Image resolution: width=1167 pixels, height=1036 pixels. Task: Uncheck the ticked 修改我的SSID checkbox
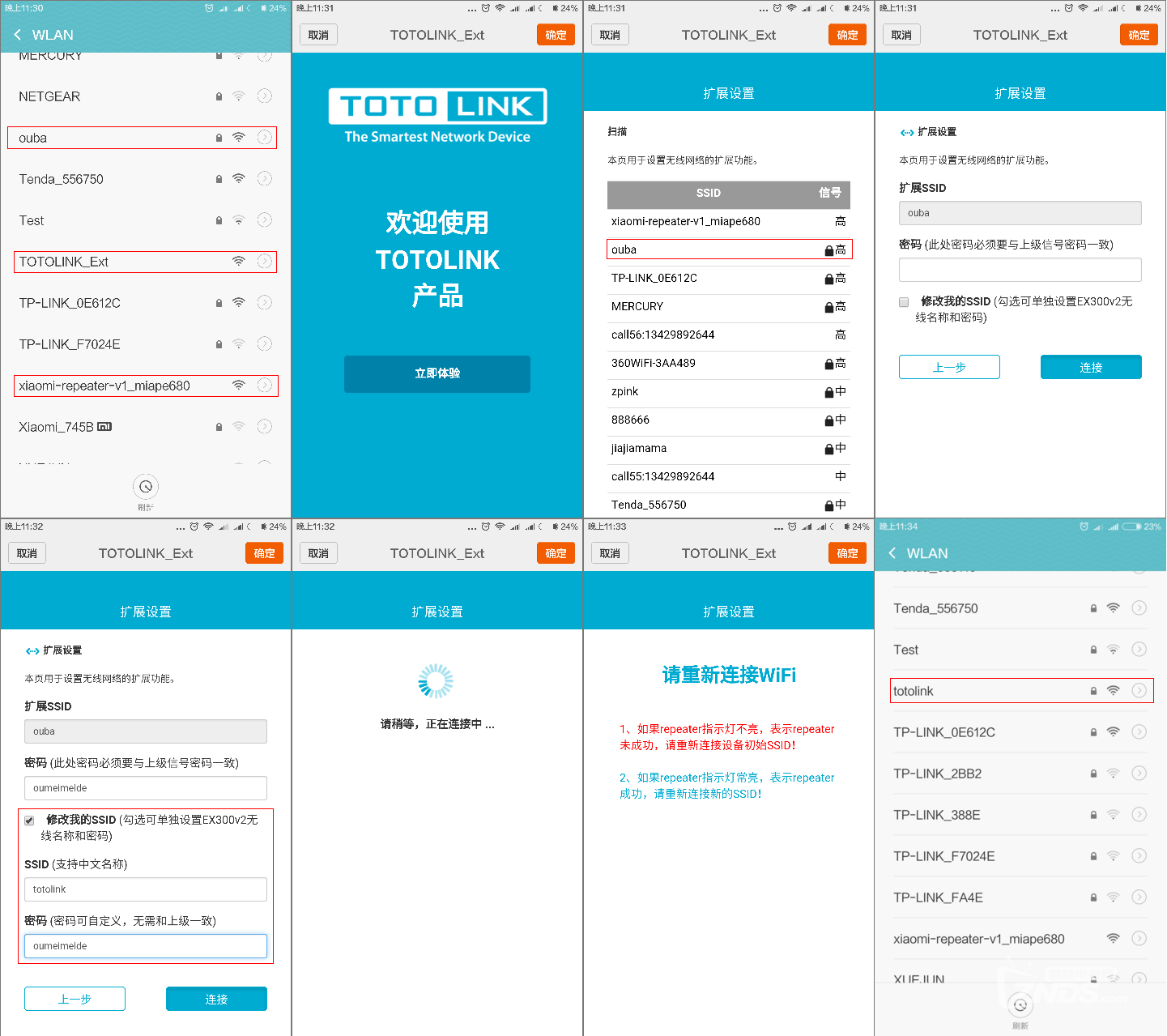coord(29,821)
